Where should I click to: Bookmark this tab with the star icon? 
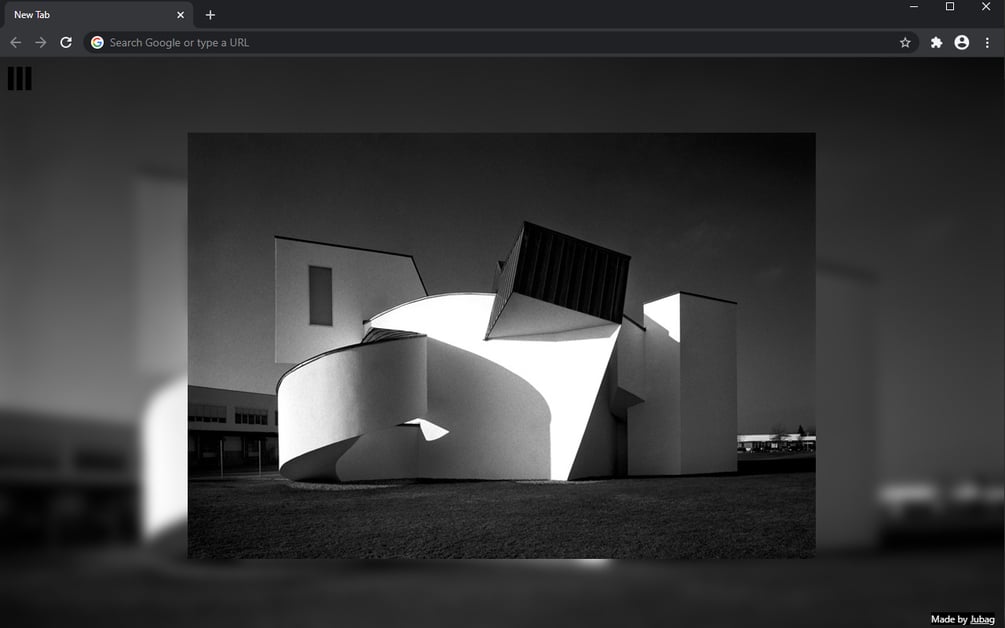[x=904, y=42]
